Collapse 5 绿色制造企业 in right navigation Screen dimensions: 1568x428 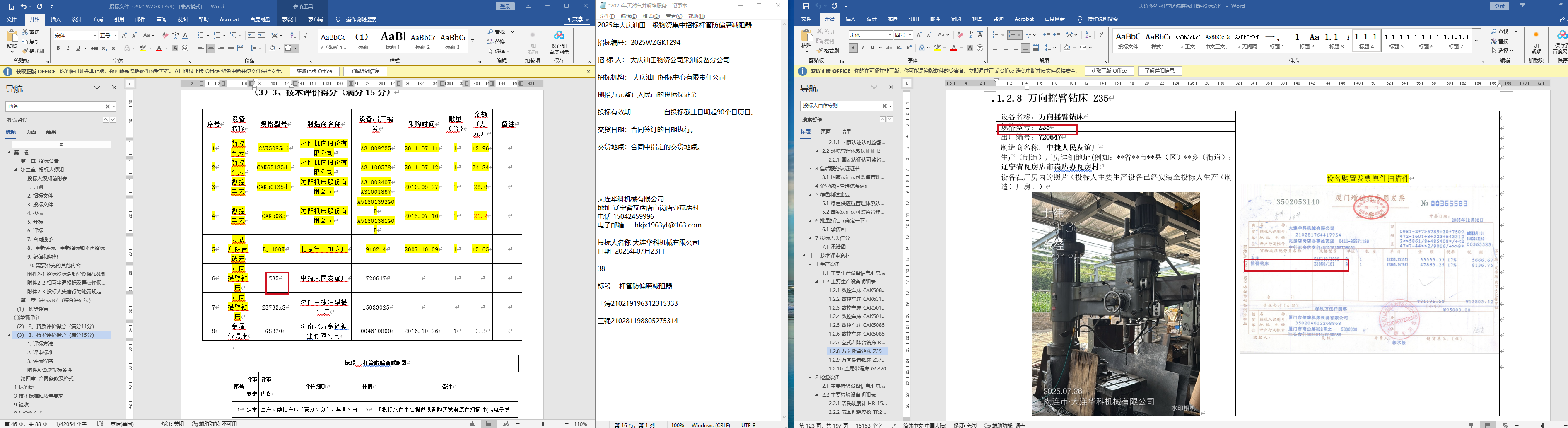coord(810,195)
